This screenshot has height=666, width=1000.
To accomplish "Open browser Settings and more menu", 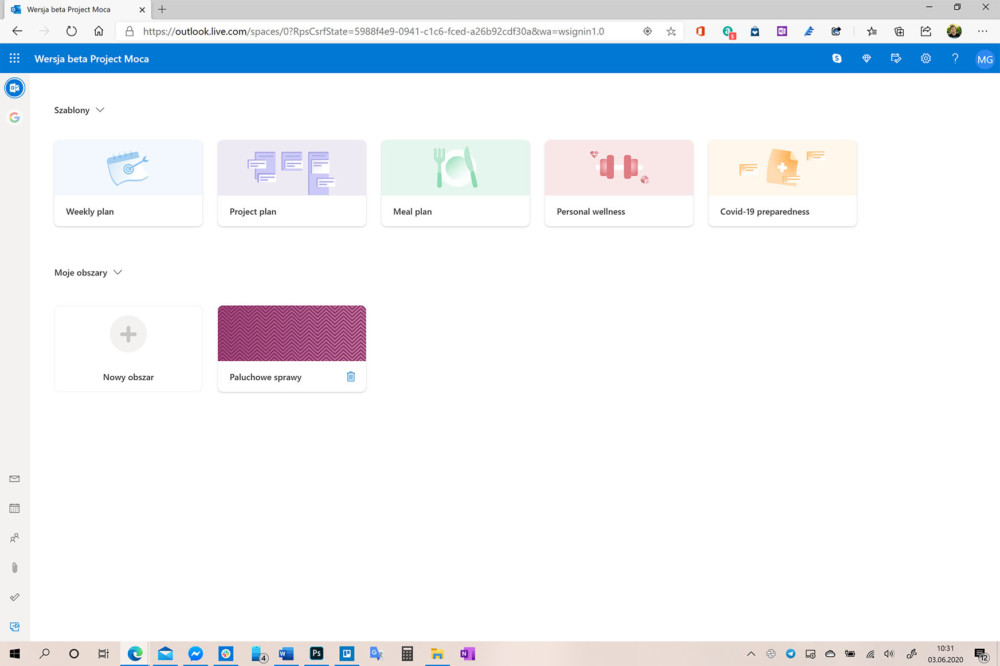I will [x=982, y=31].
